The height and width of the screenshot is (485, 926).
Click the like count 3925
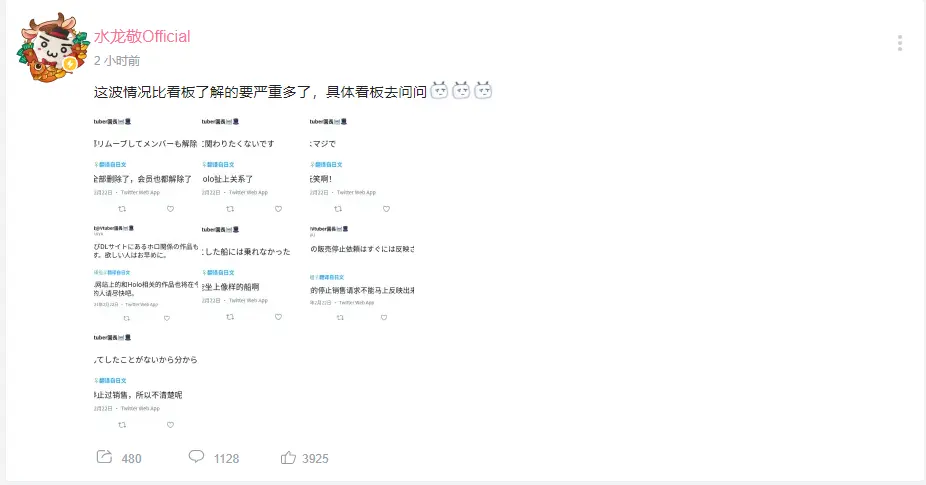pyautogui.click(x=315, y=458)
